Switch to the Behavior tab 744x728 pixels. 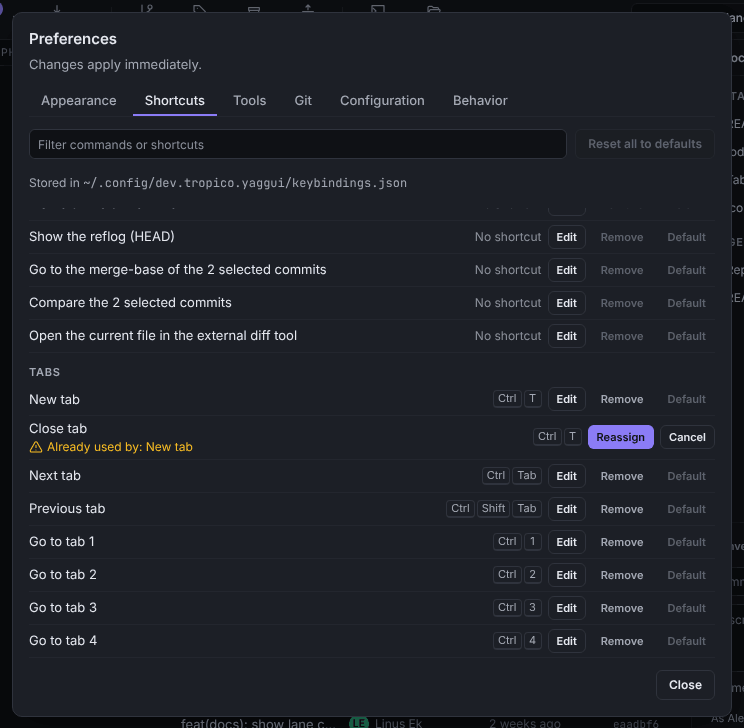pos(480,101)
